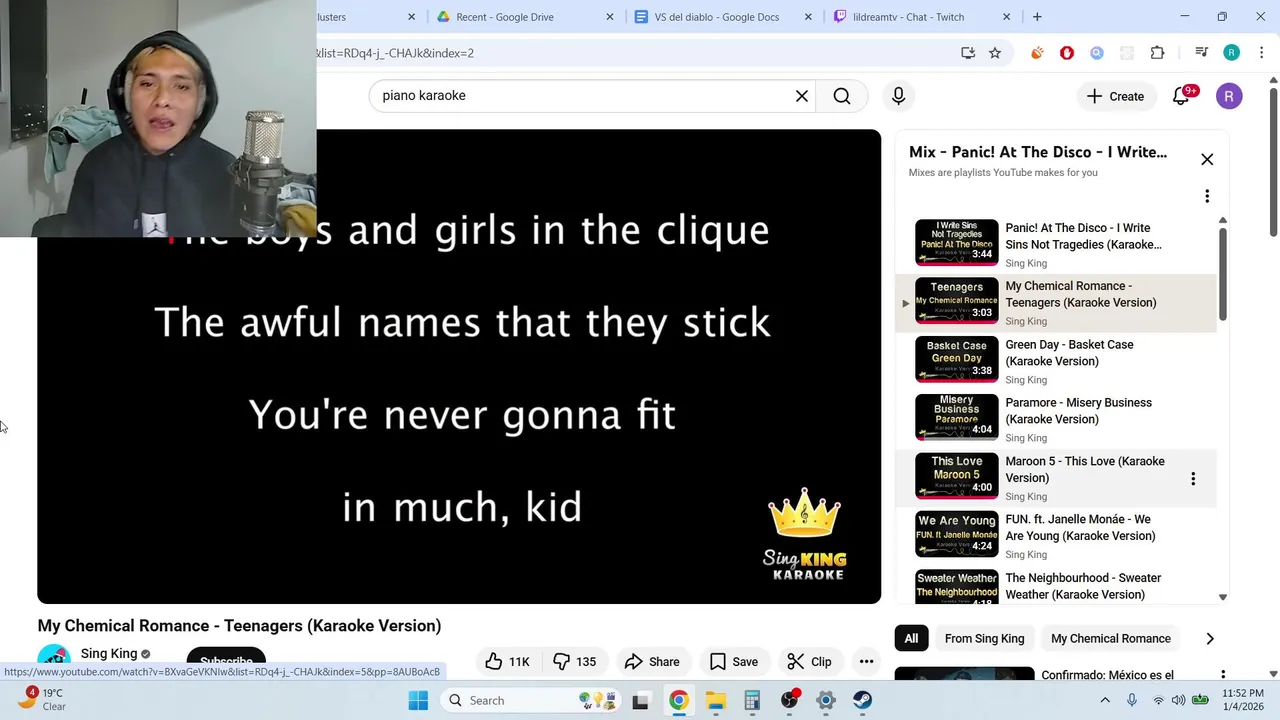Select My Chemical Romance Teenagers playlist item
This screenshot has width=1280, height=720.
tap(1055, 302)
